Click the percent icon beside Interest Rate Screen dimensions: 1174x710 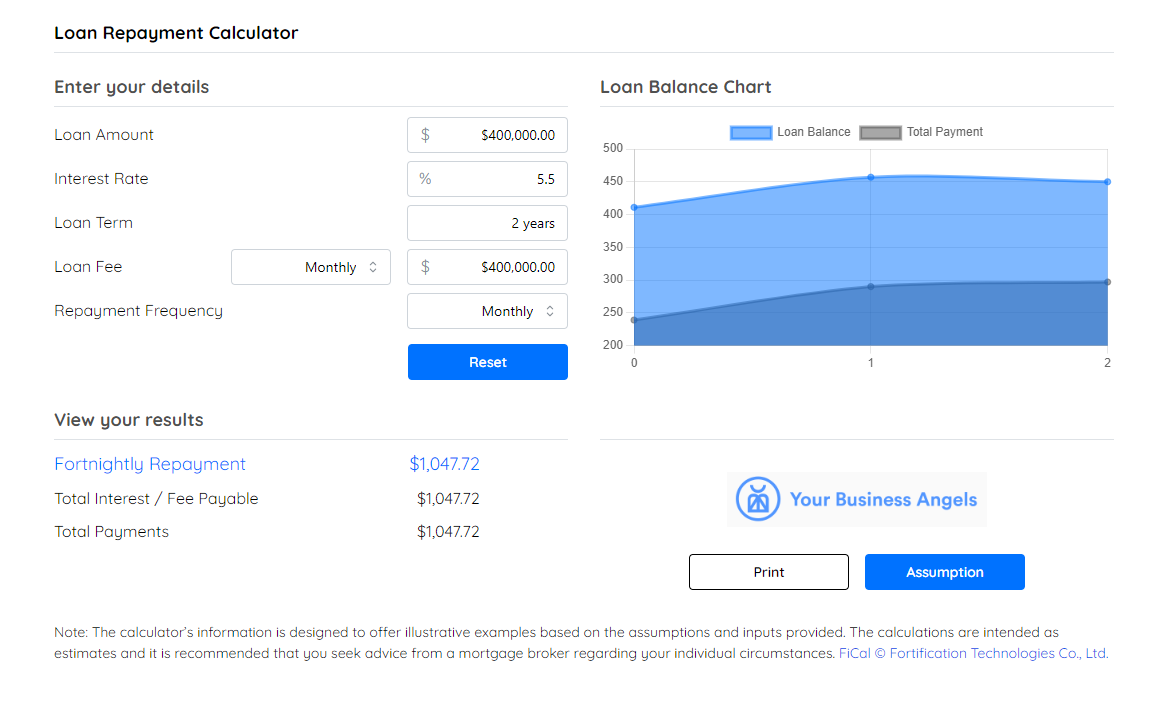coord(423,178)
